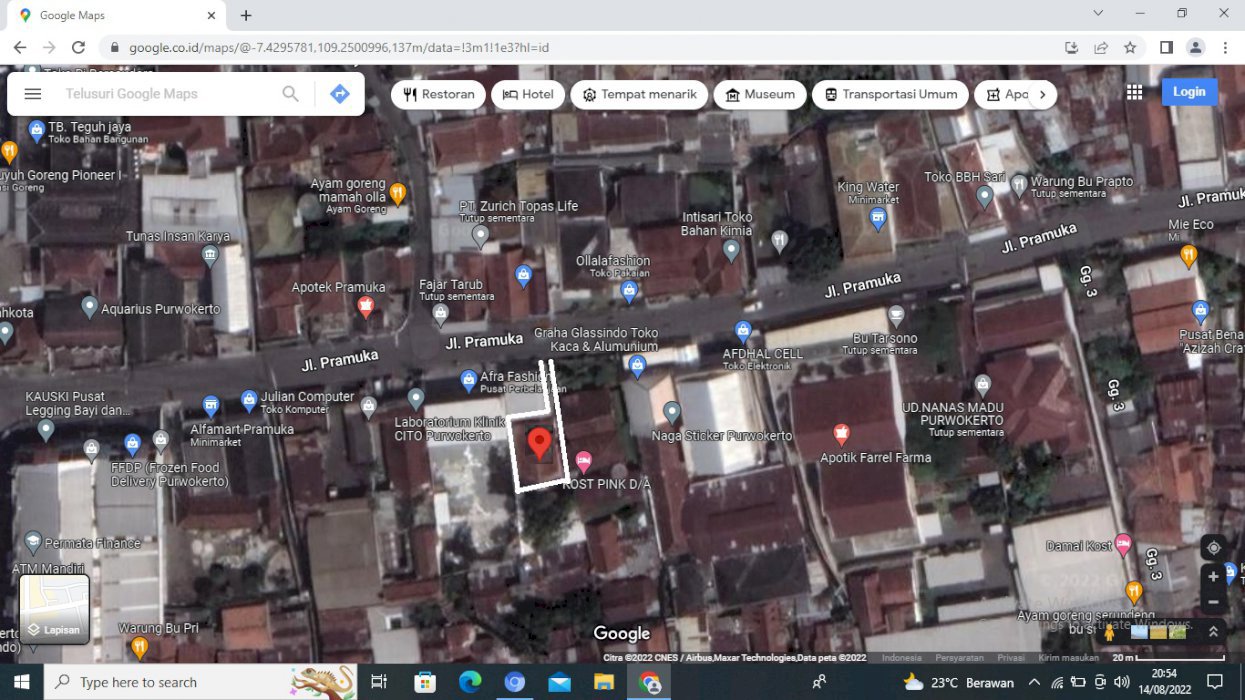Click the blue Login button
Screen dimensions: 1245x700
(1189, 92)
